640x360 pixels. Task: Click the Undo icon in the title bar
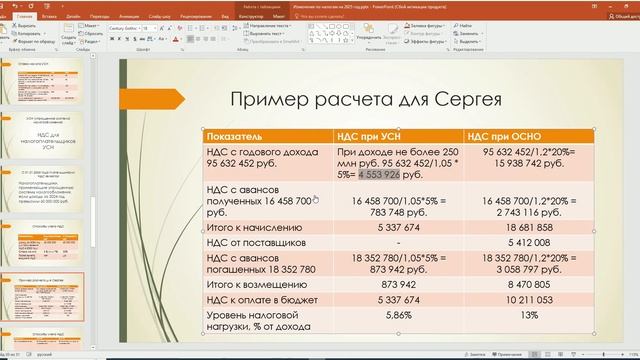tap(15, 6)
